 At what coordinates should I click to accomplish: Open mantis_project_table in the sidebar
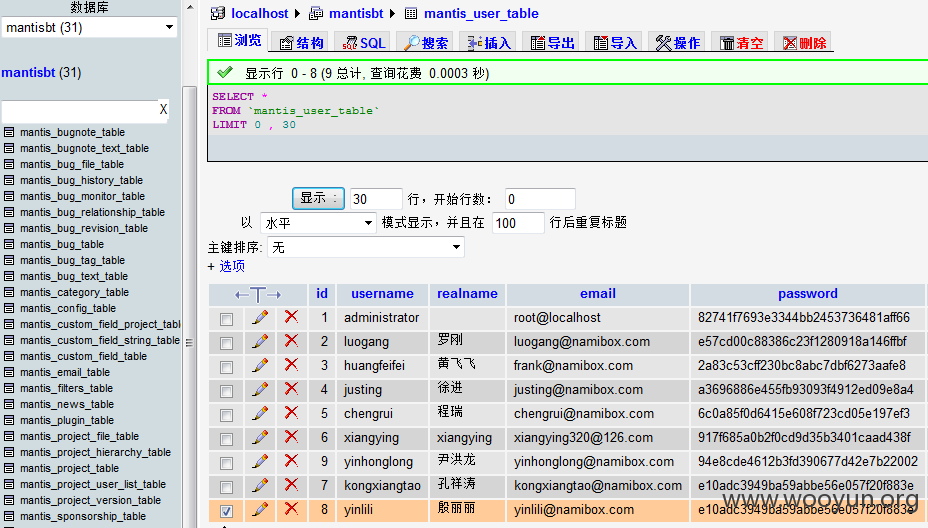coord(69,468)
